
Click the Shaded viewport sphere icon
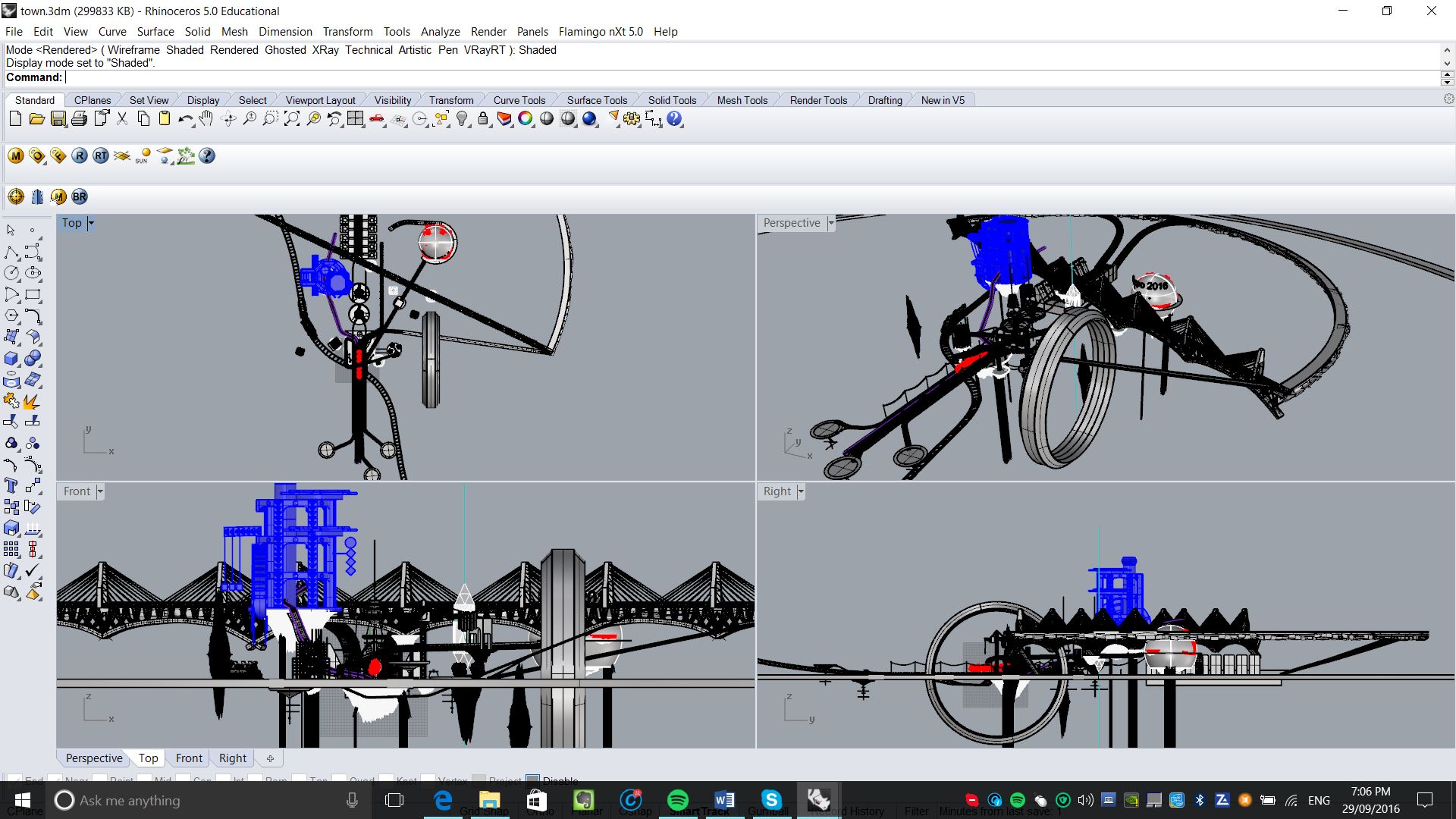pos(547,119)
